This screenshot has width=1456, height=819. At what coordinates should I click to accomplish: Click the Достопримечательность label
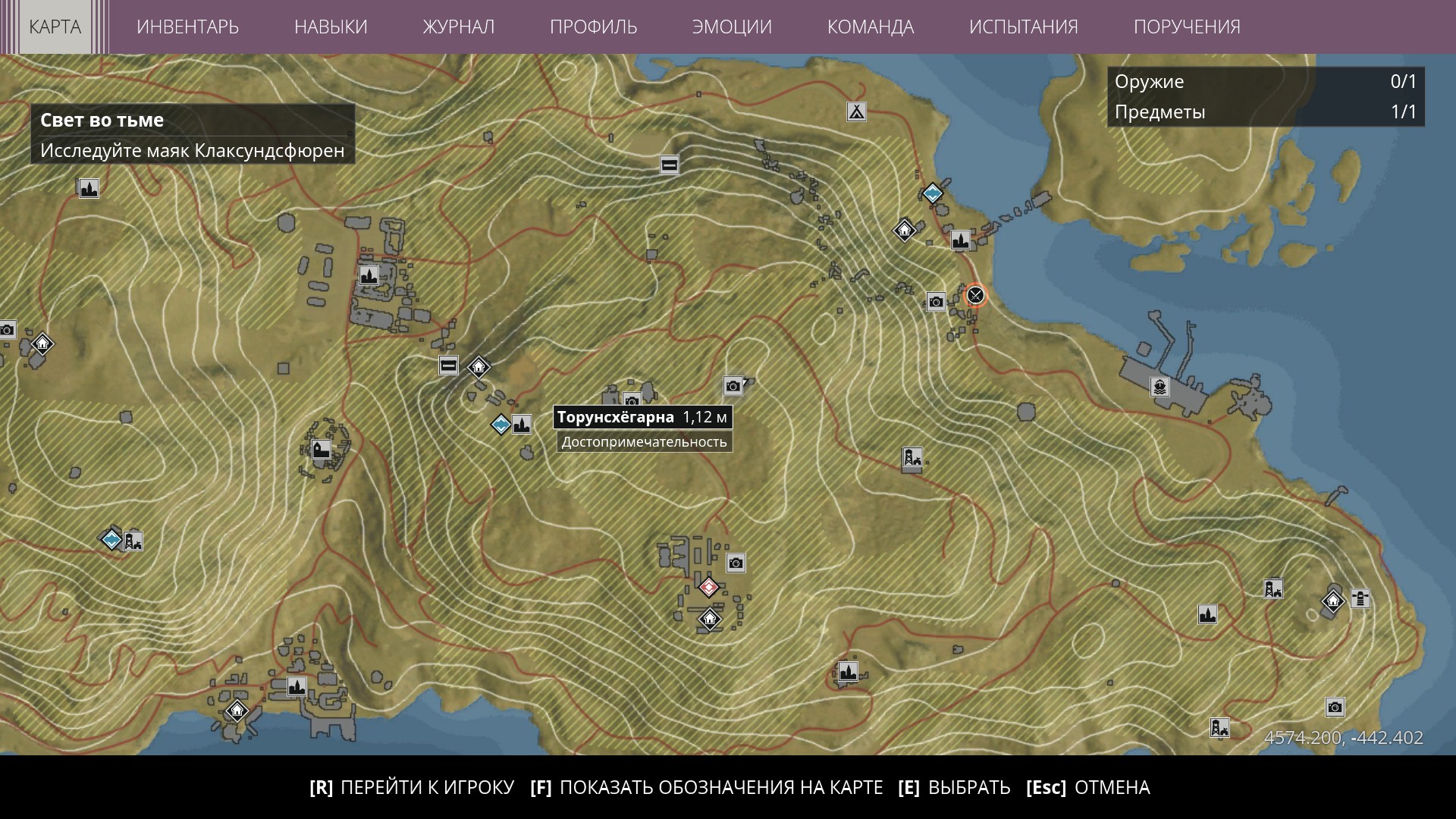[x=644, y=442]
